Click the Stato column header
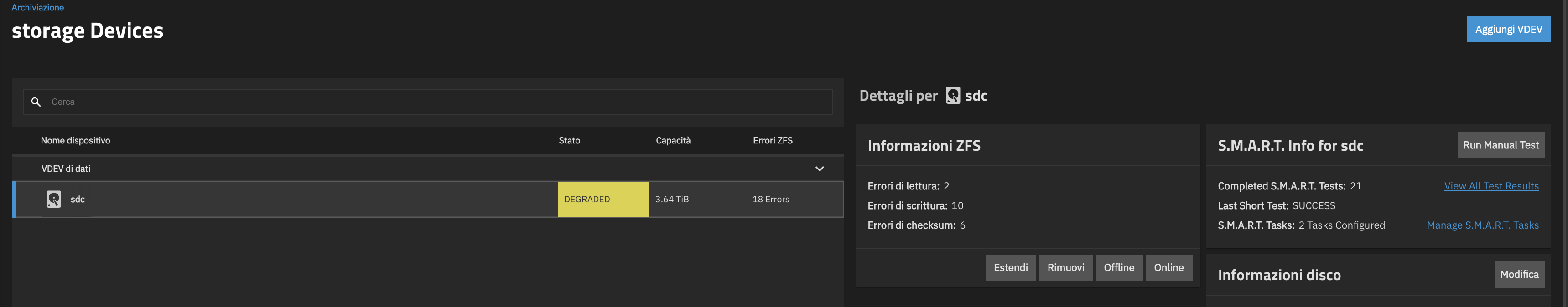The height and width of the screenshot is (307, 1568). click(569, 140)
